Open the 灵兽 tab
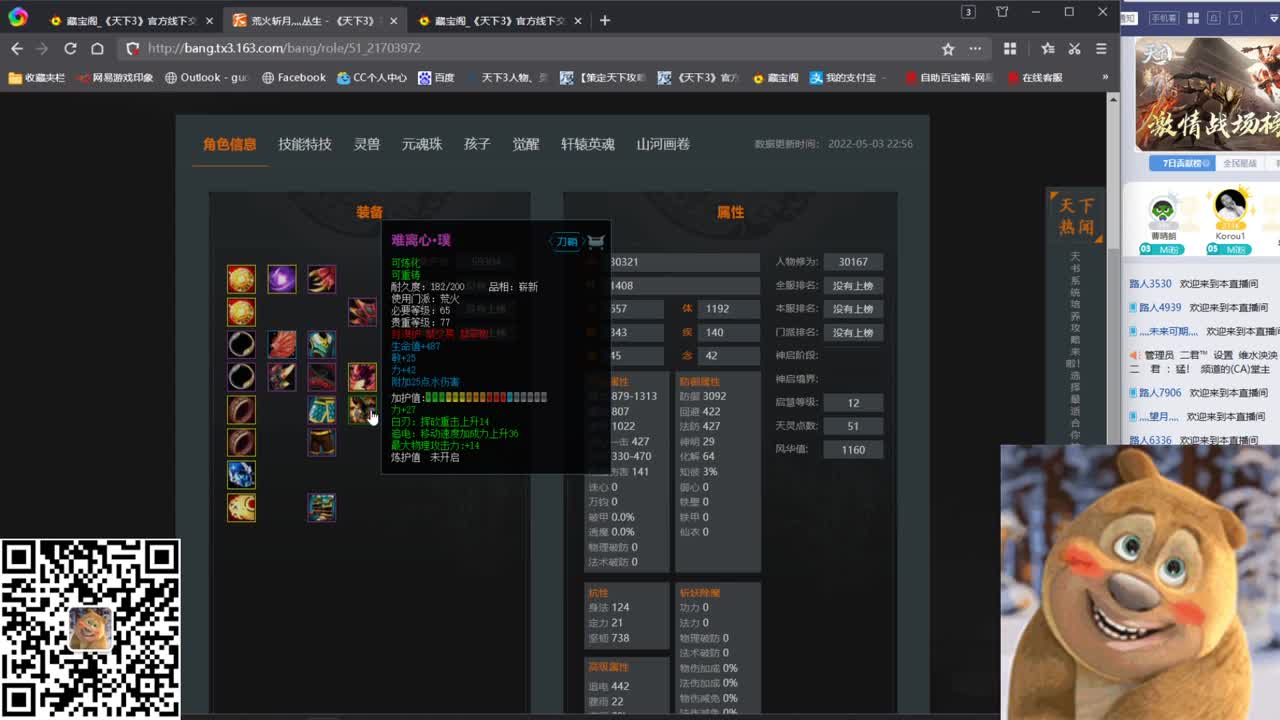 366,143
